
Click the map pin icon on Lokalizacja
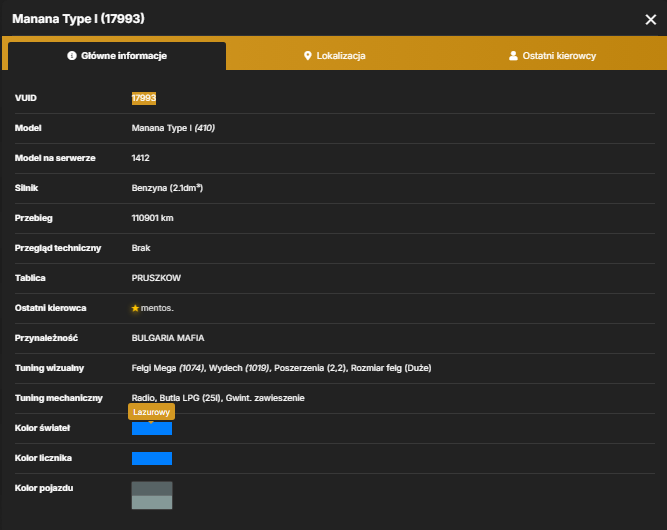coord(308,56)
